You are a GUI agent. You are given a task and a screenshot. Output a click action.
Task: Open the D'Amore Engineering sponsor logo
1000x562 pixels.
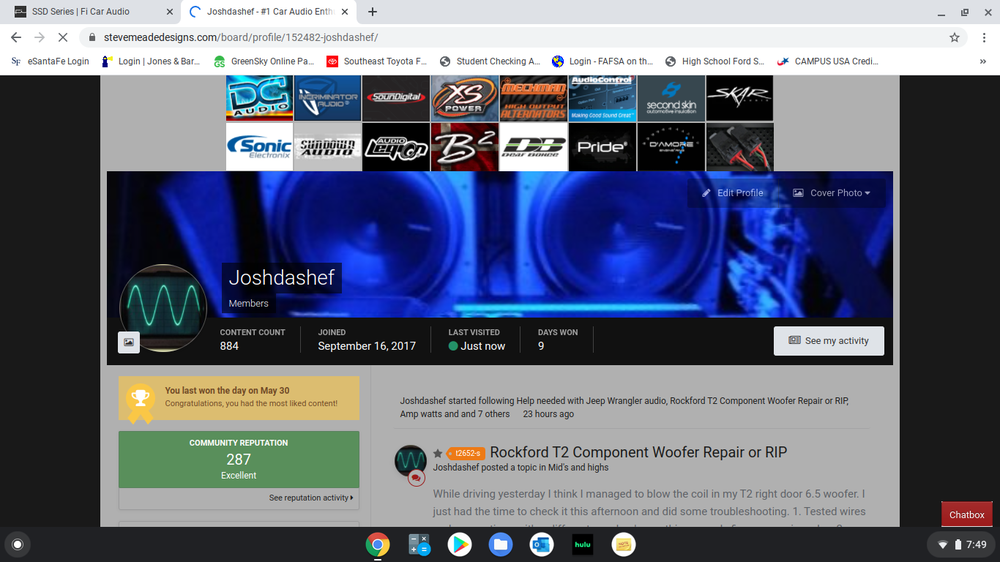tap(671, 147)
